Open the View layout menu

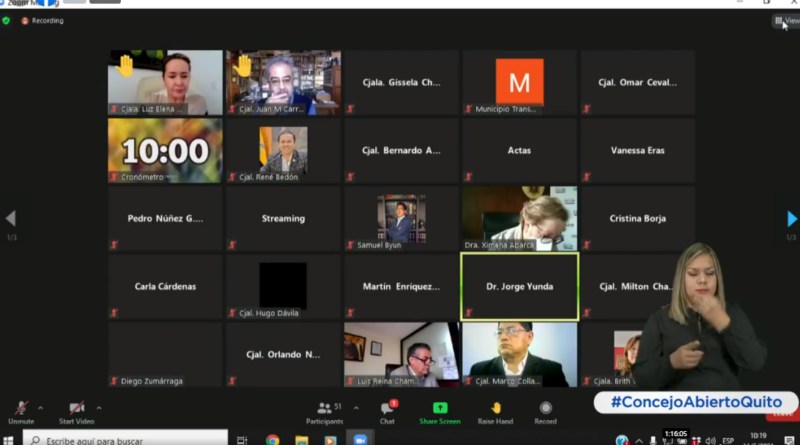(786, 20)
